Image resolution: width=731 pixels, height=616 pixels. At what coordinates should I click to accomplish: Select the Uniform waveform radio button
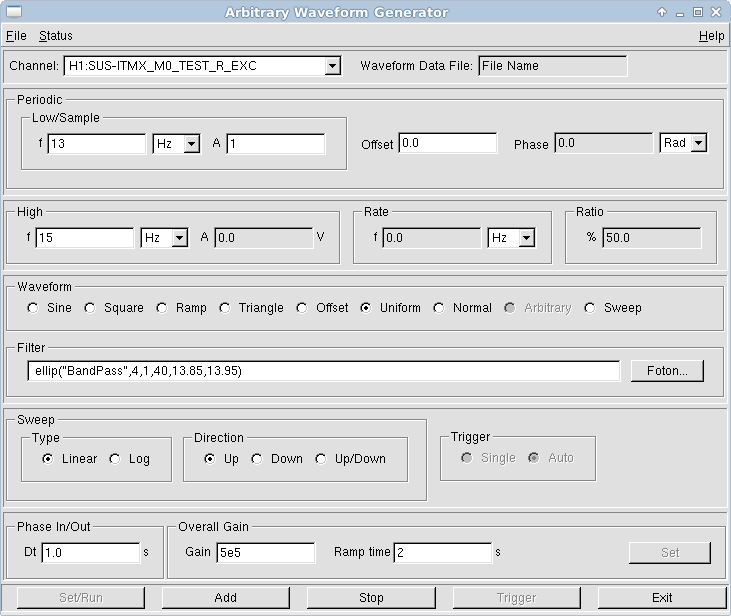click(366, 308)
